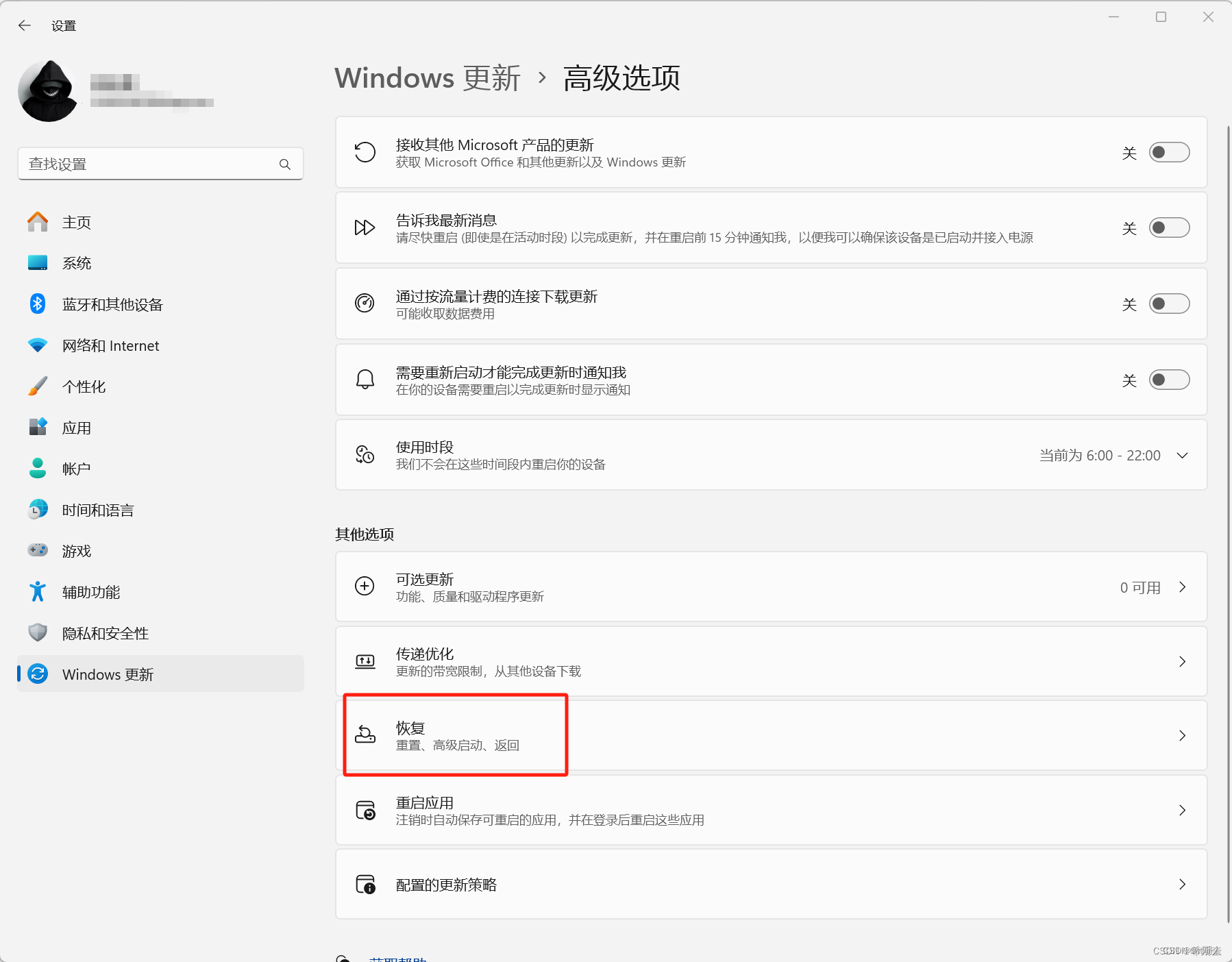
Task: Select Windows 更新 in the sidebar
Action: (160, 674)
